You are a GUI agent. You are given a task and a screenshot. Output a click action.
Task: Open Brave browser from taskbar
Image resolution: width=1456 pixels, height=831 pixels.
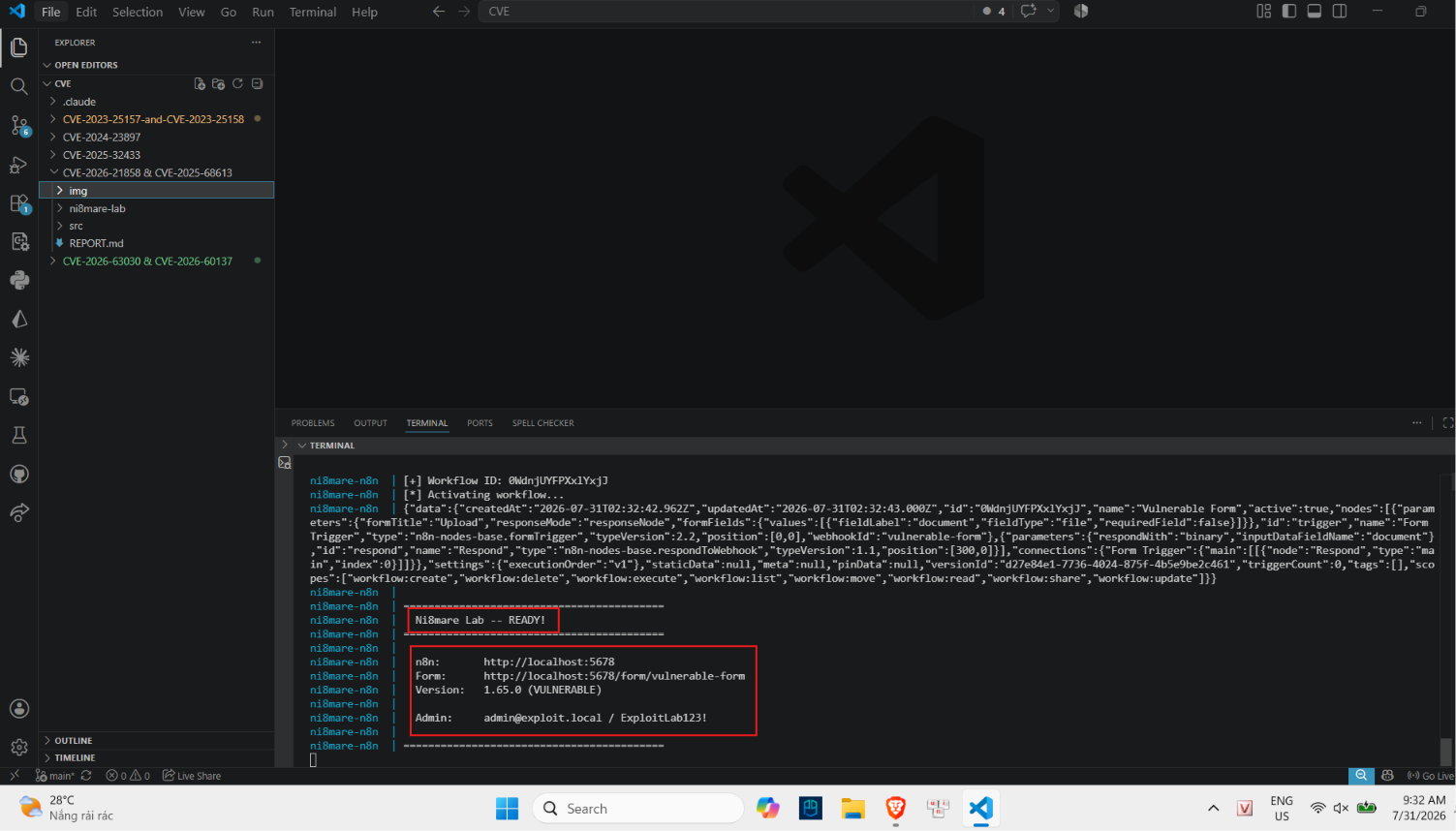point(895,809)
